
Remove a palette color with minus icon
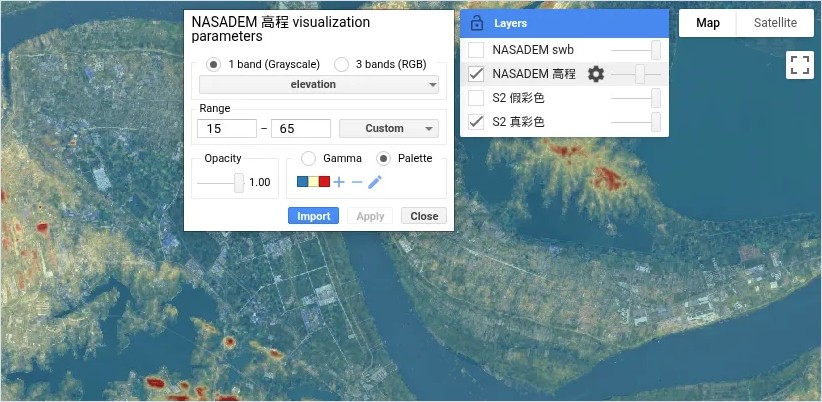(357, 182)
